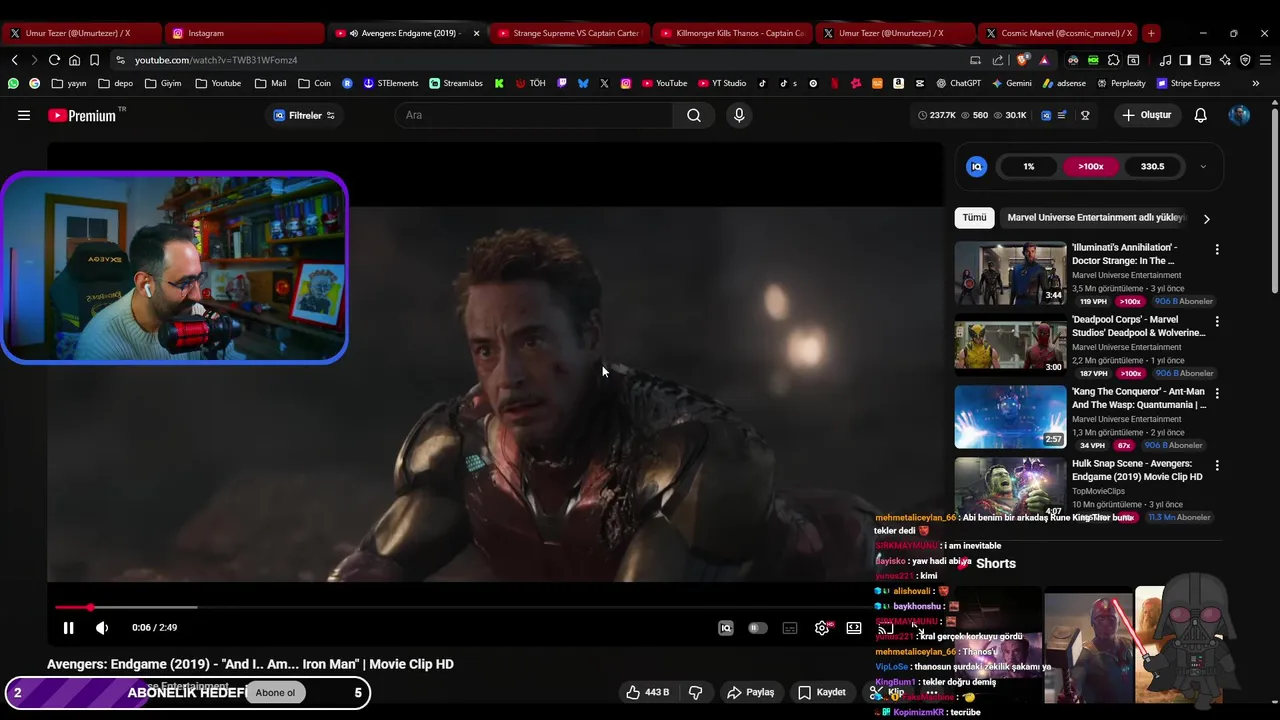Open Brave wallet icon

(x=1205, y=60)
